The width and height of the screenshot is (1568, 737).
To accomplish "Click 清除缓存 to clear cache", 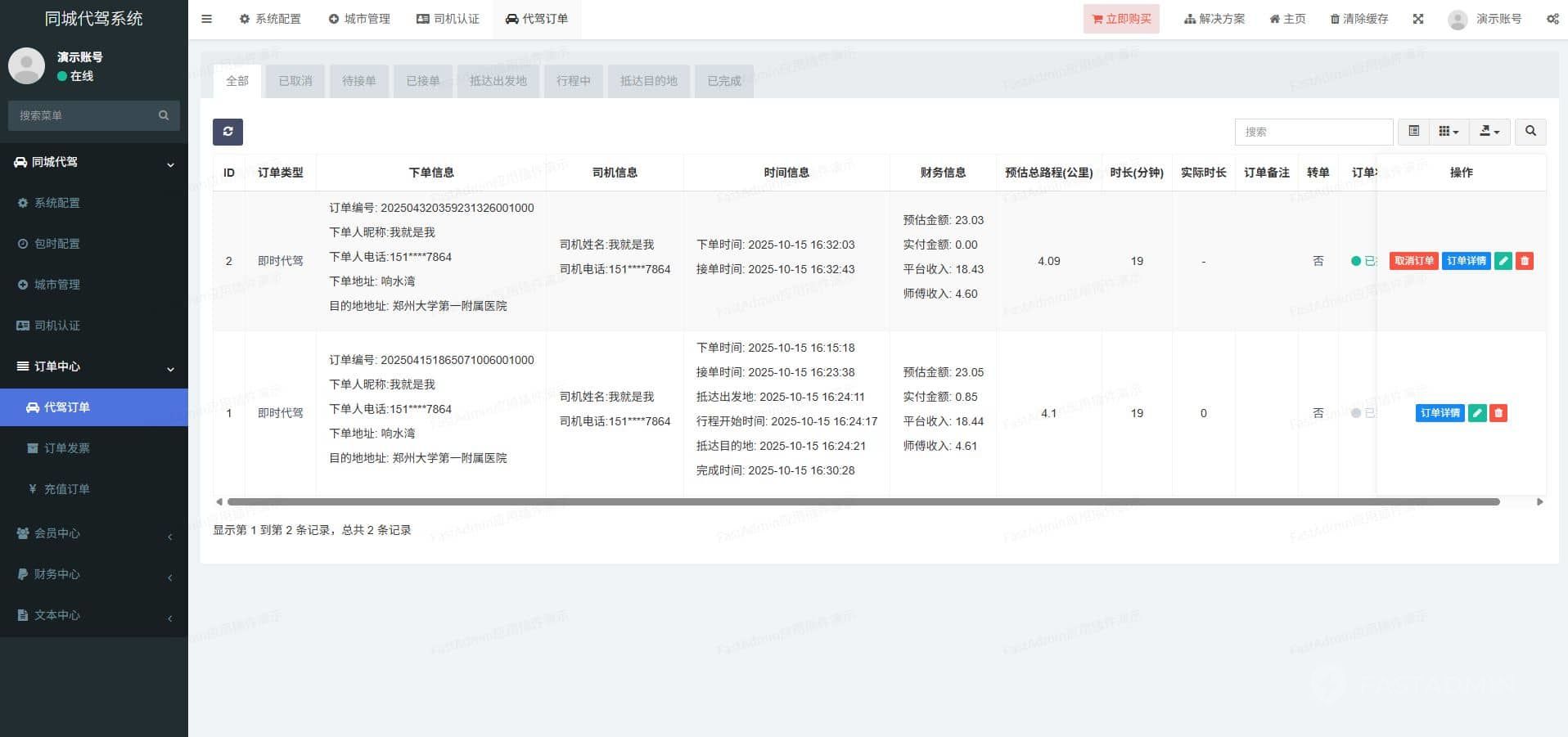I will (1359, 19).
